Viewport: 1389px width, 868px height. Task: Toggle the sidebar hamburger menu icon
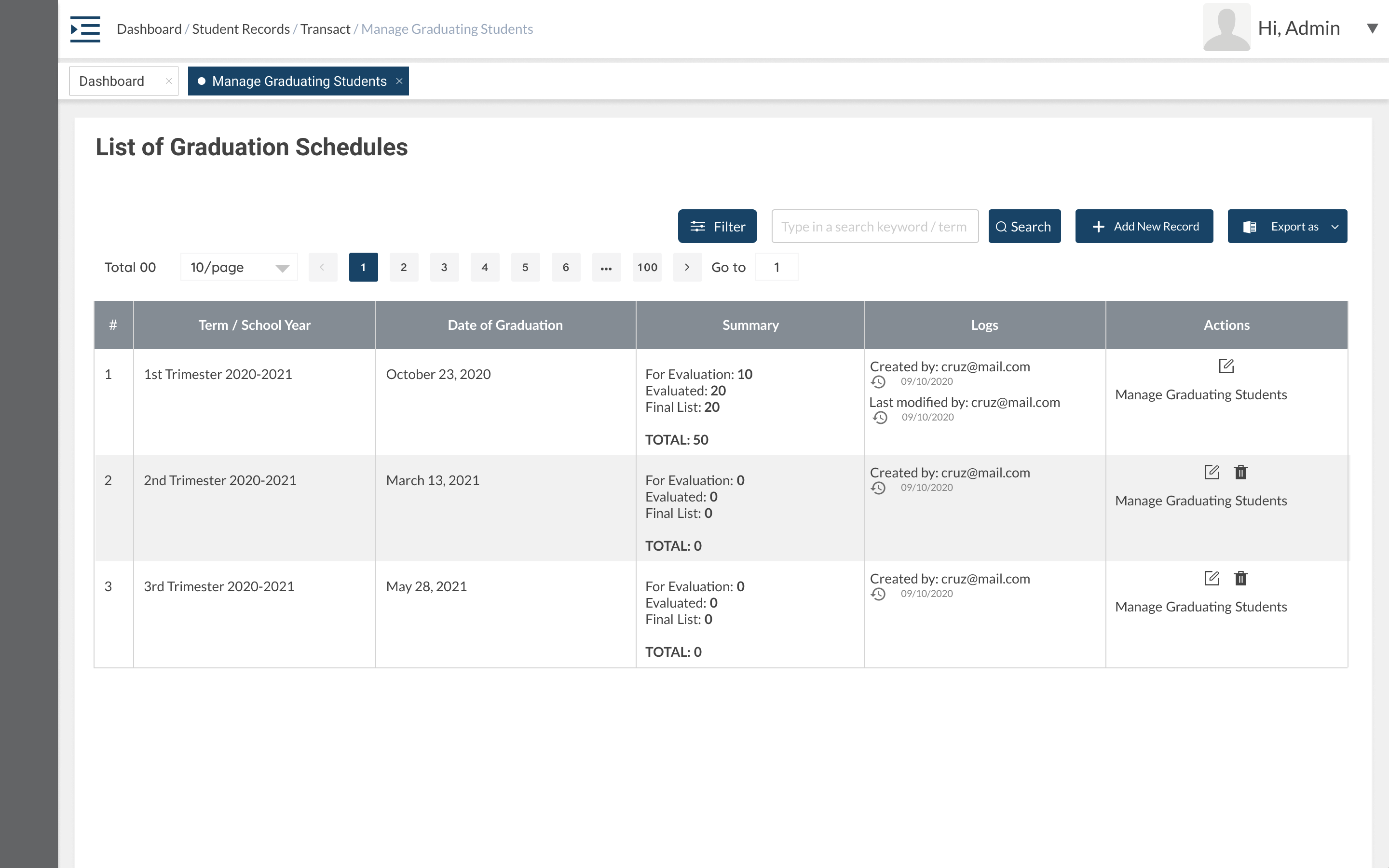point(85,29)
